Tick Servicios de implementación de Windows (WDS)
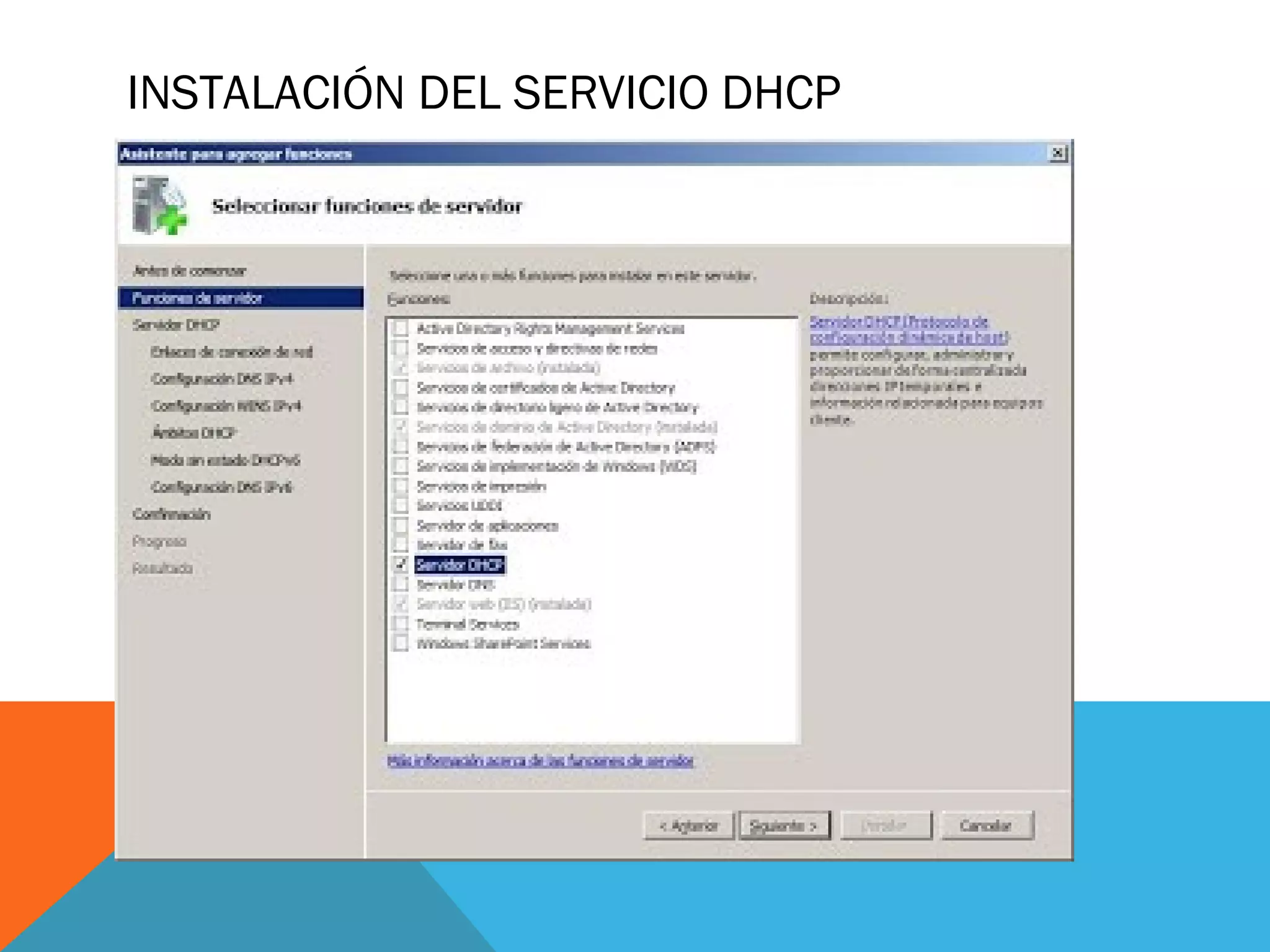The width and height of the screenshot is (1270, 952). [x=401, y=466]
